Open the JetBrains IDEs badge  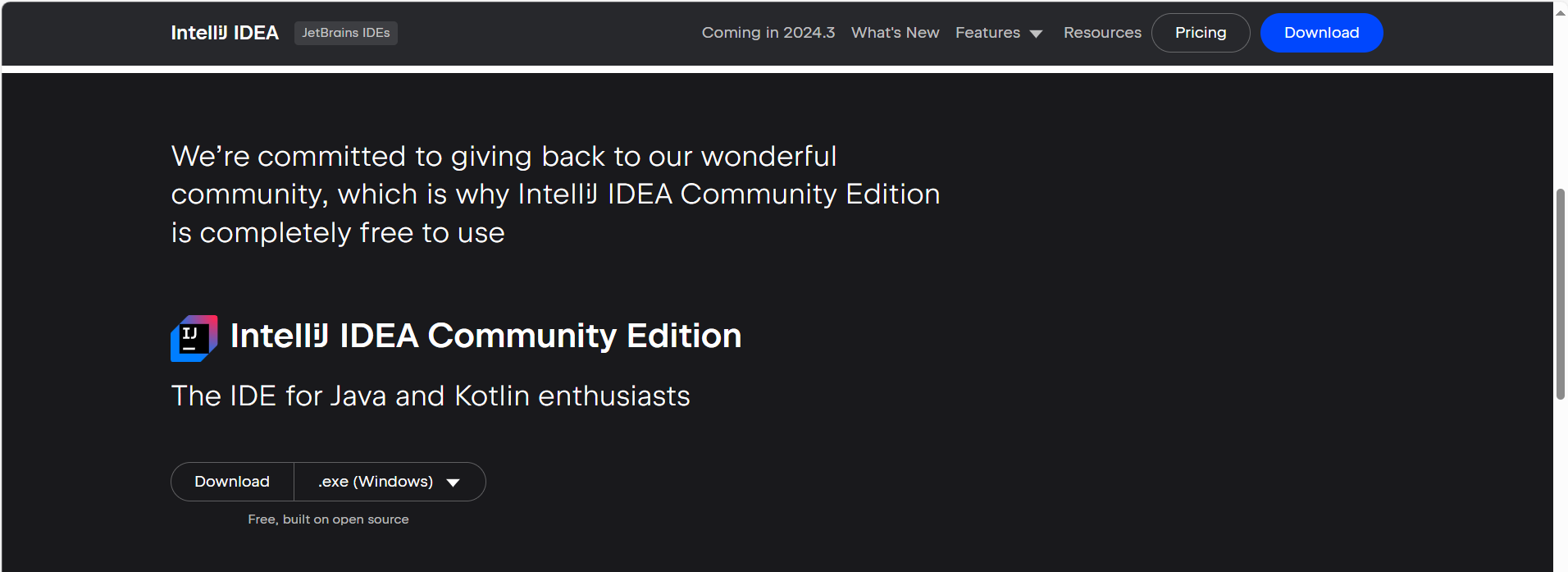tap(345, 33)
